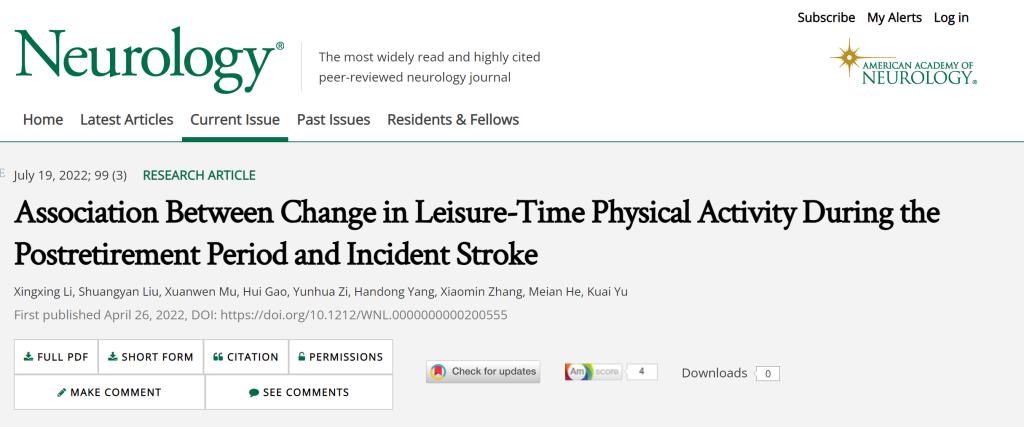Click author name Xingxing Li
The width and height of the screenshot is (1024, 427).
(x=41, y=292)
